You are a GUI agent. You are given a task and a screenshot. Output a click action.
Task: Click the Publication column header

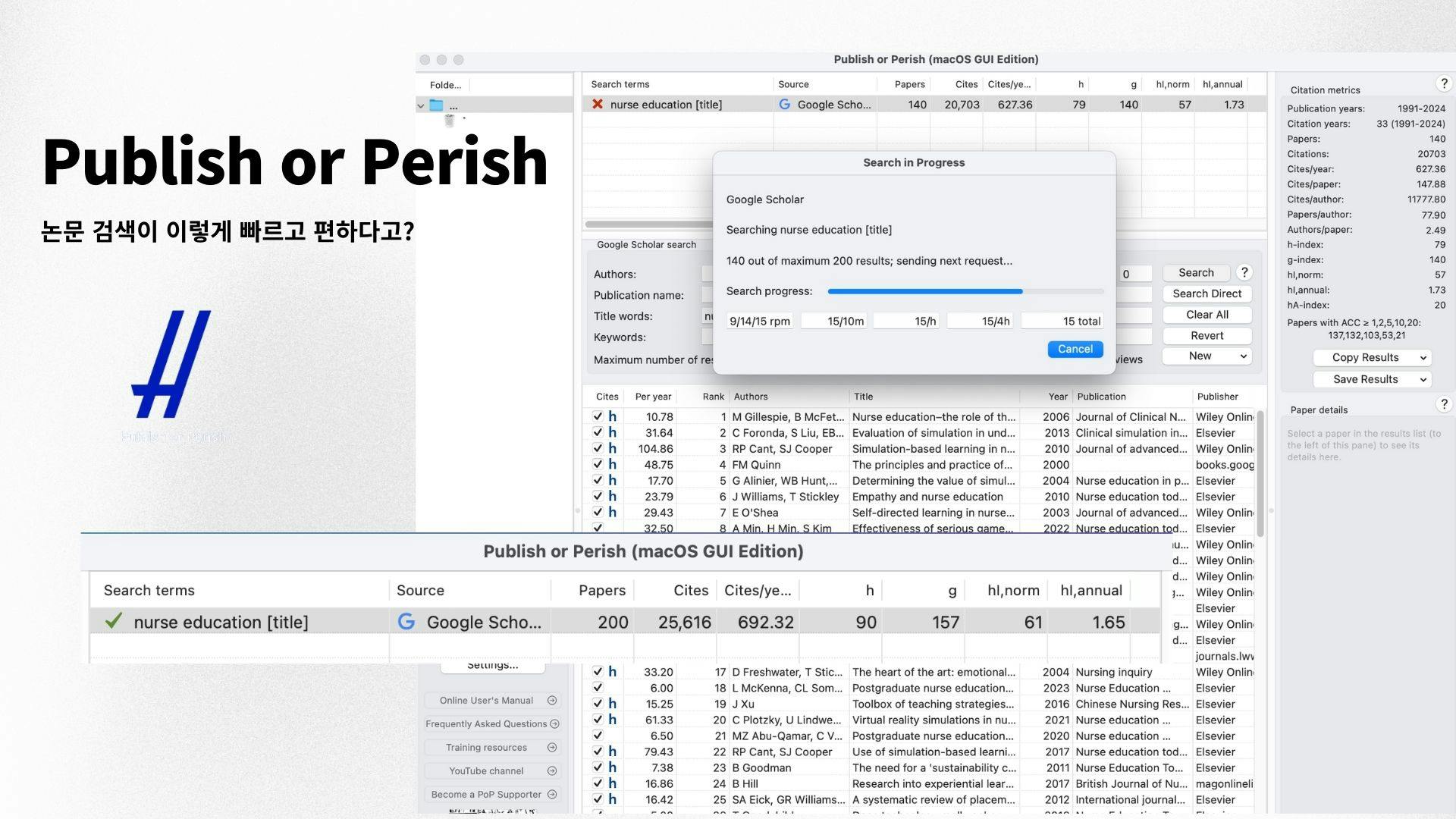(x=1101, y=397)
